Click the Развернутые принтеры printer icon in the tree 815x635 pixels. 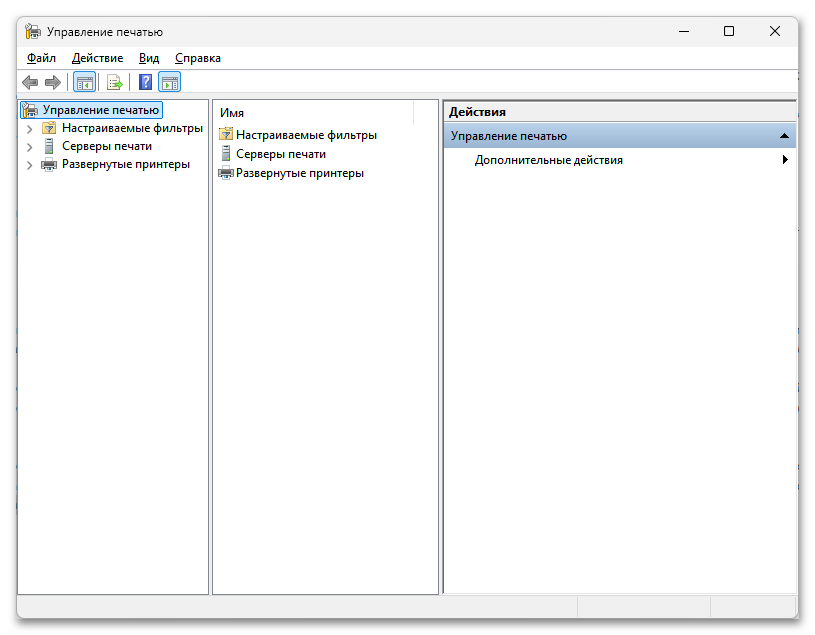[49, 165]
